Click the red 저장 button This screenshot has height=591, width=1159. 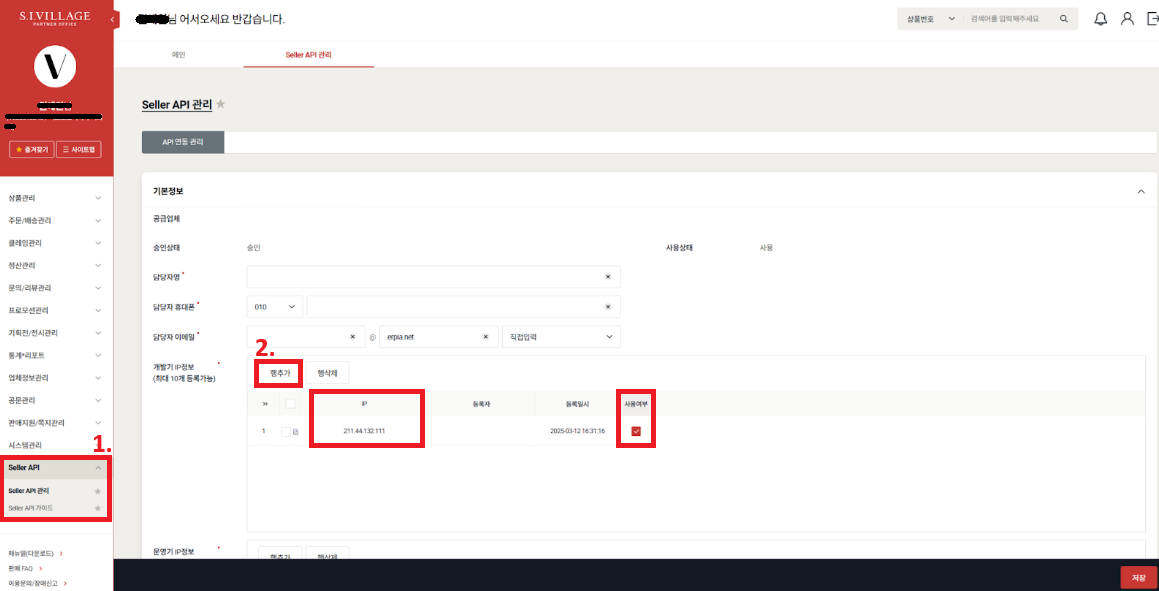(x=1138, y=577)
